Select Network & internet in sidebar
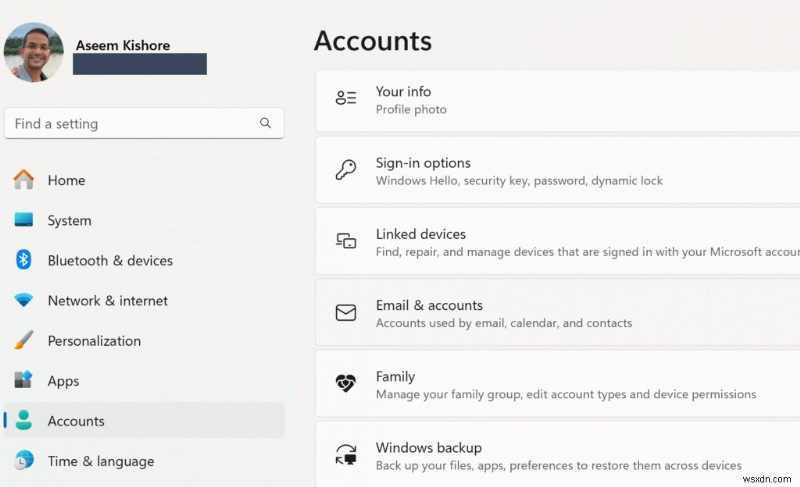This screenshot has width=800, height=487. (x=144, y=300)
